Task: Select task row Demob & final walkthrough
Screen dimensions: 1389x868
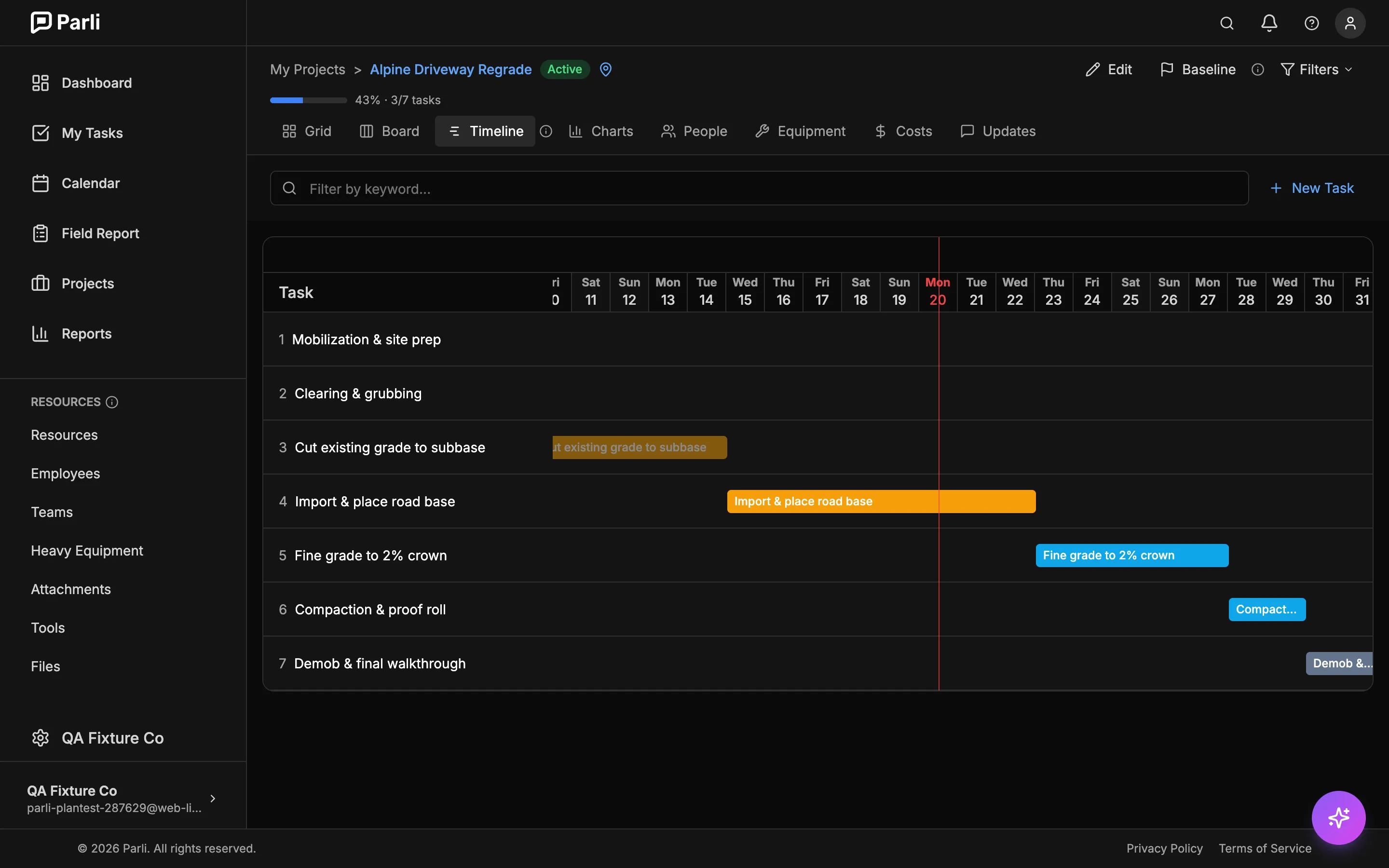Action: tap(817, 663)
